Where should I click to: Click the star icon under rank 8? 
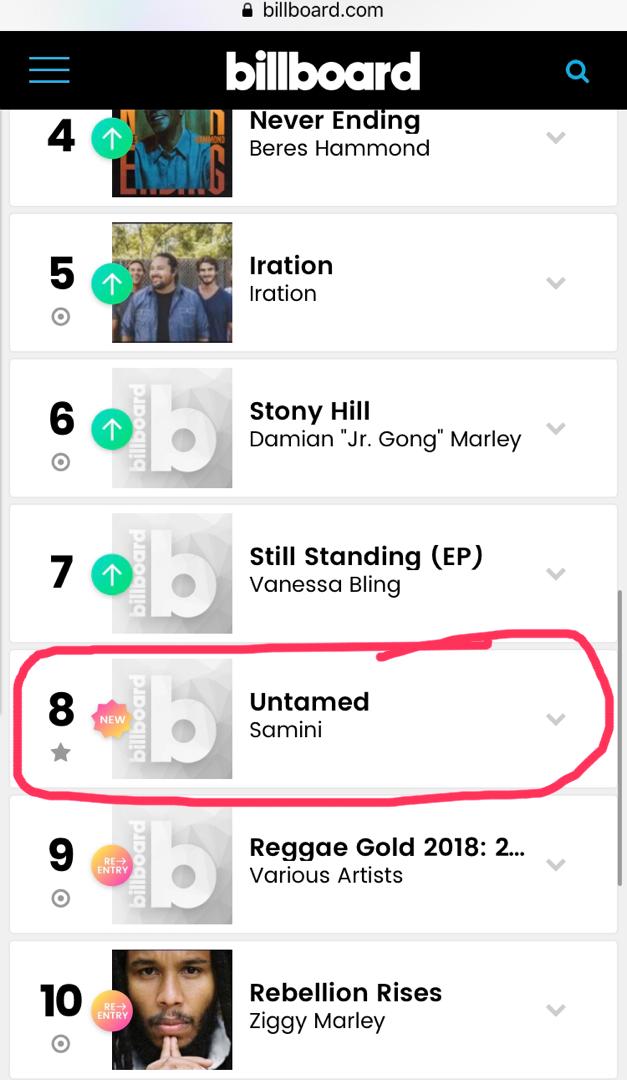(61, 753)
